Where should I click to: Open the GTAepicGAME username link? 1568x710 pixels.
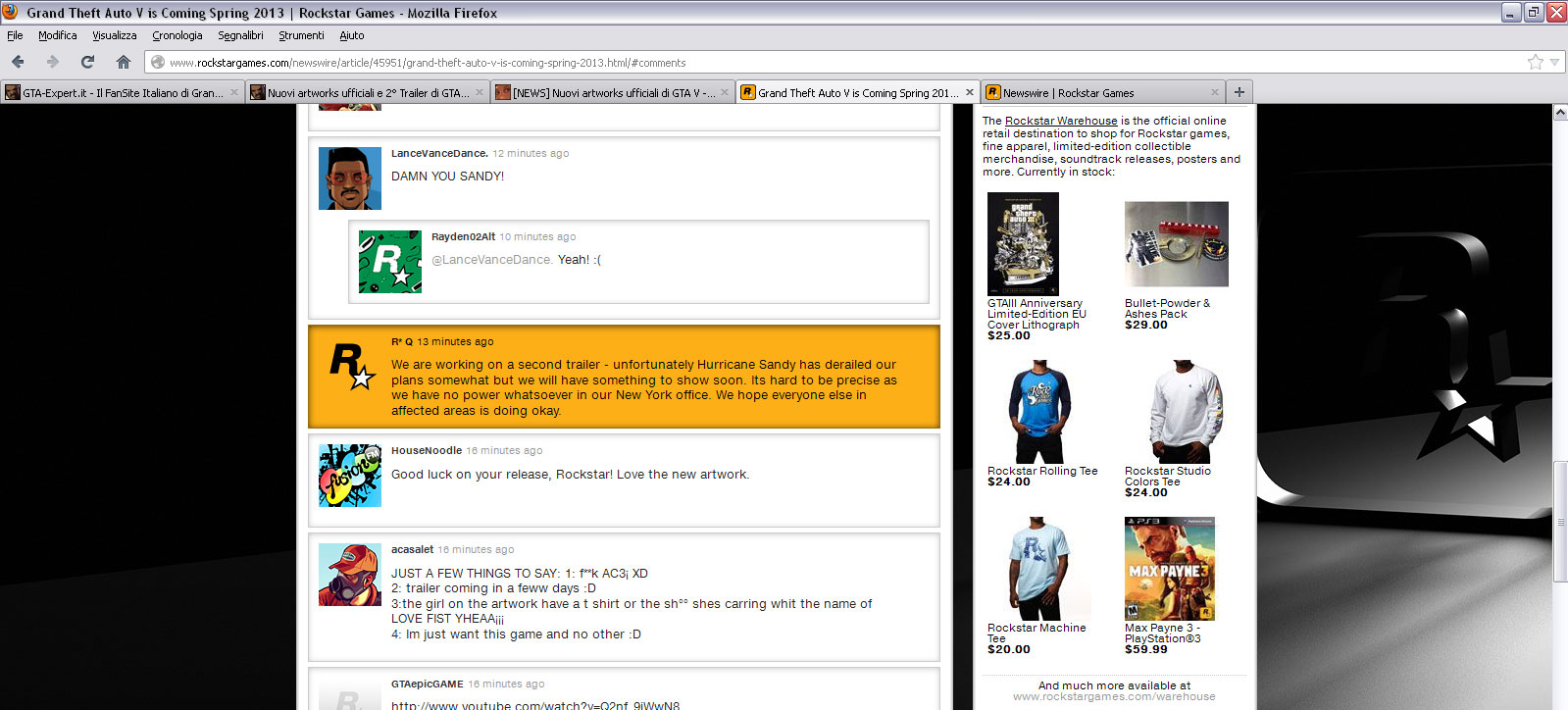click(428, 684)
